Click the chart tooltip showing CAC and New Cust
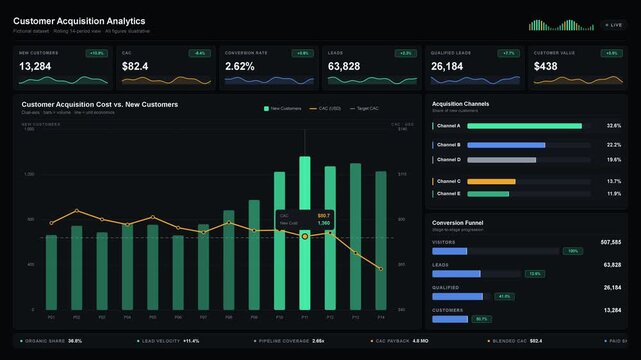This screenshot has height=360, width=641. click(x=305, y=219)
